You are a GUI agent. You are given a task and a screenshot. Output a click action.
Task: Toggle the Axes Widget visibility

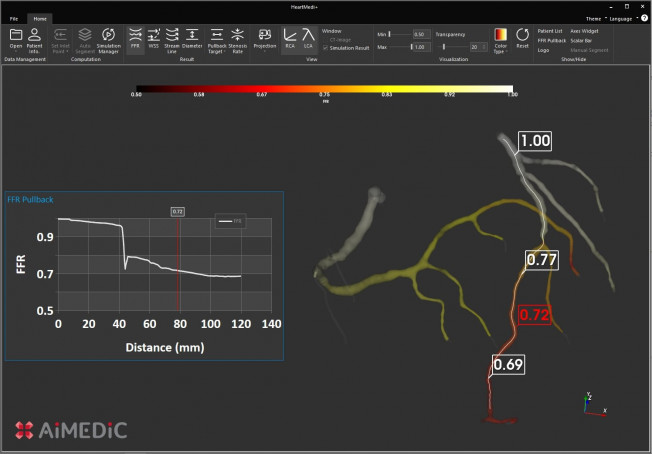click(584, 31)
